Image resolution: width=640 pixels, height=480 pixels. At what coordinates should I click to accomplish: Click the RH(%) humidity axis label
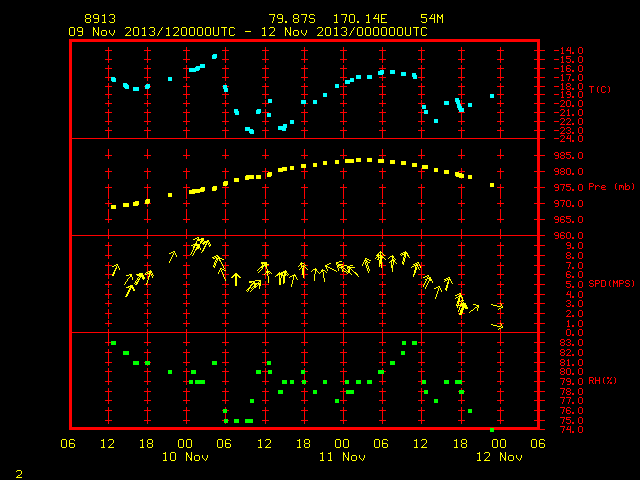click(x=602, y=381)
